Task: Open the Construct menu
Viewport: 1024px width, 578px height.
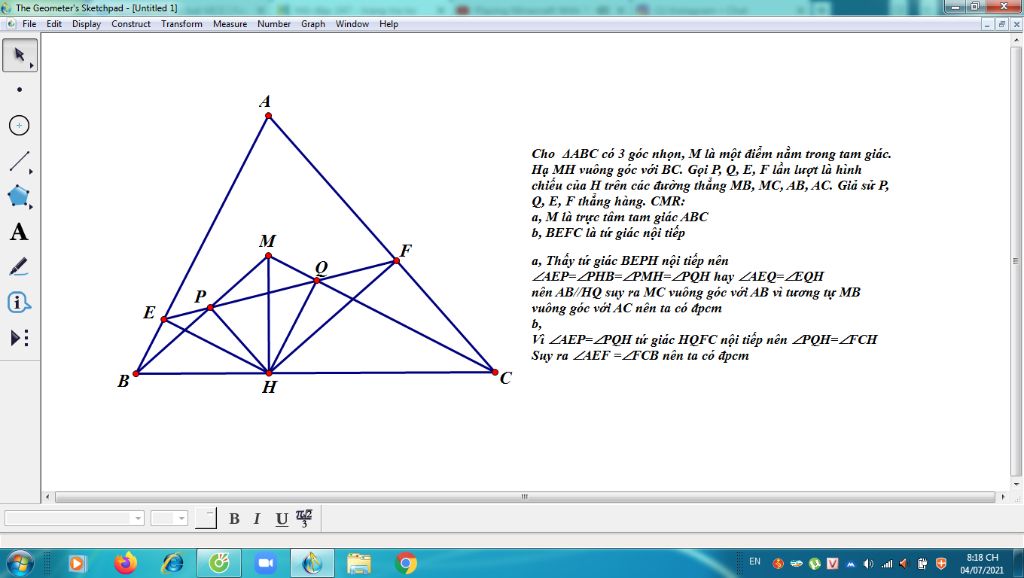Action: pos(131,24)
